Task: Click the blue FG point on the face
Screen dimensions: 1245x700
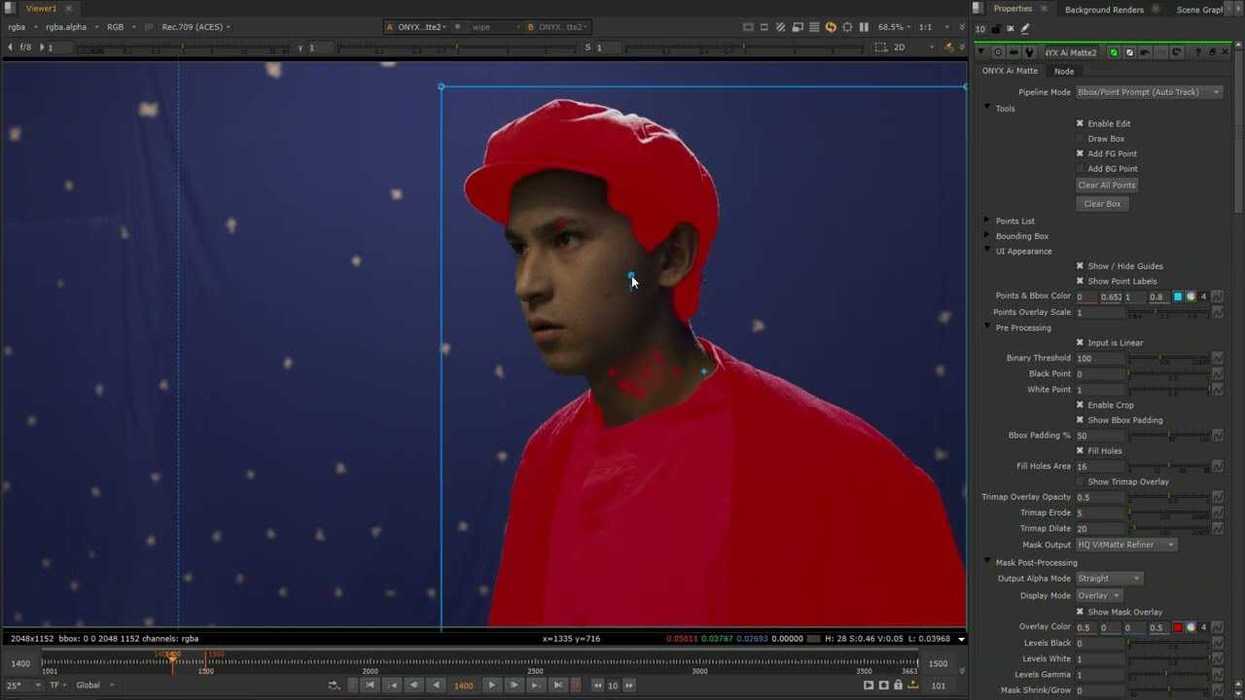Action: (x=630, y=274)
